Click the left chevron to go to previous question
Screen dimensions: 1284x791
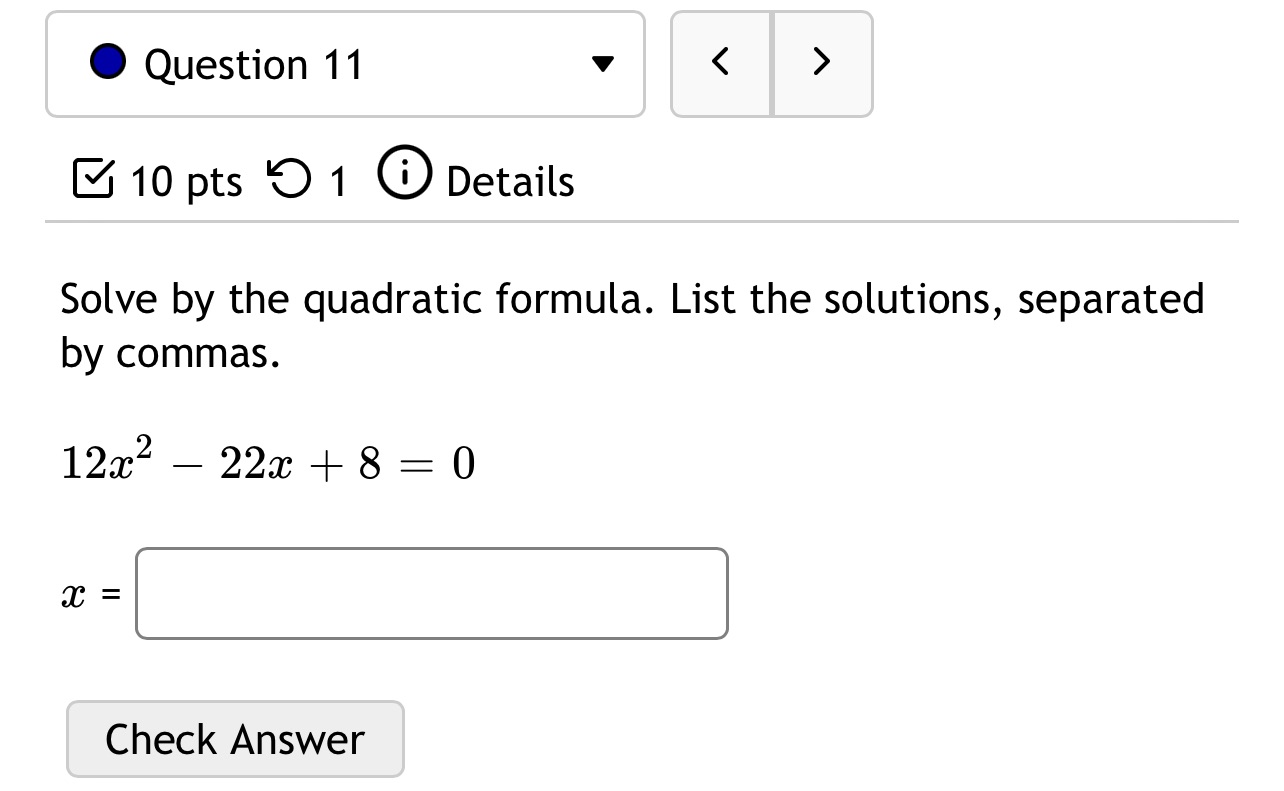tap(721, 61)
